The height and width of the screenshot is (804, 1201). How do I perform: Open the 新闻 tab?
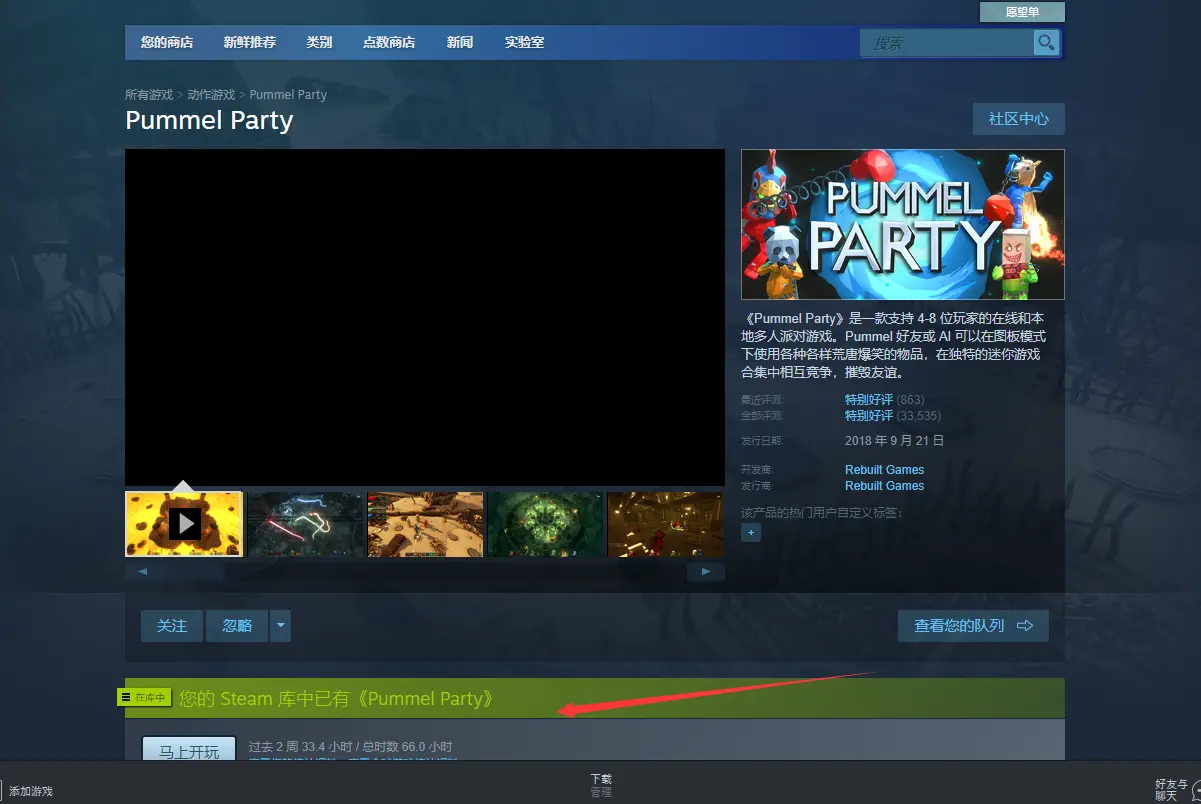click(460, 43)
